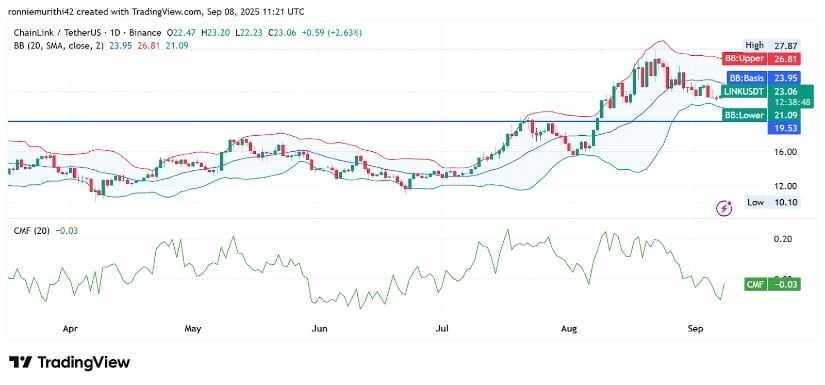The width and height of the screenshot is (825, 385).
Task: Click the Sep label on the time axis
Action: (x=695, y=329)
